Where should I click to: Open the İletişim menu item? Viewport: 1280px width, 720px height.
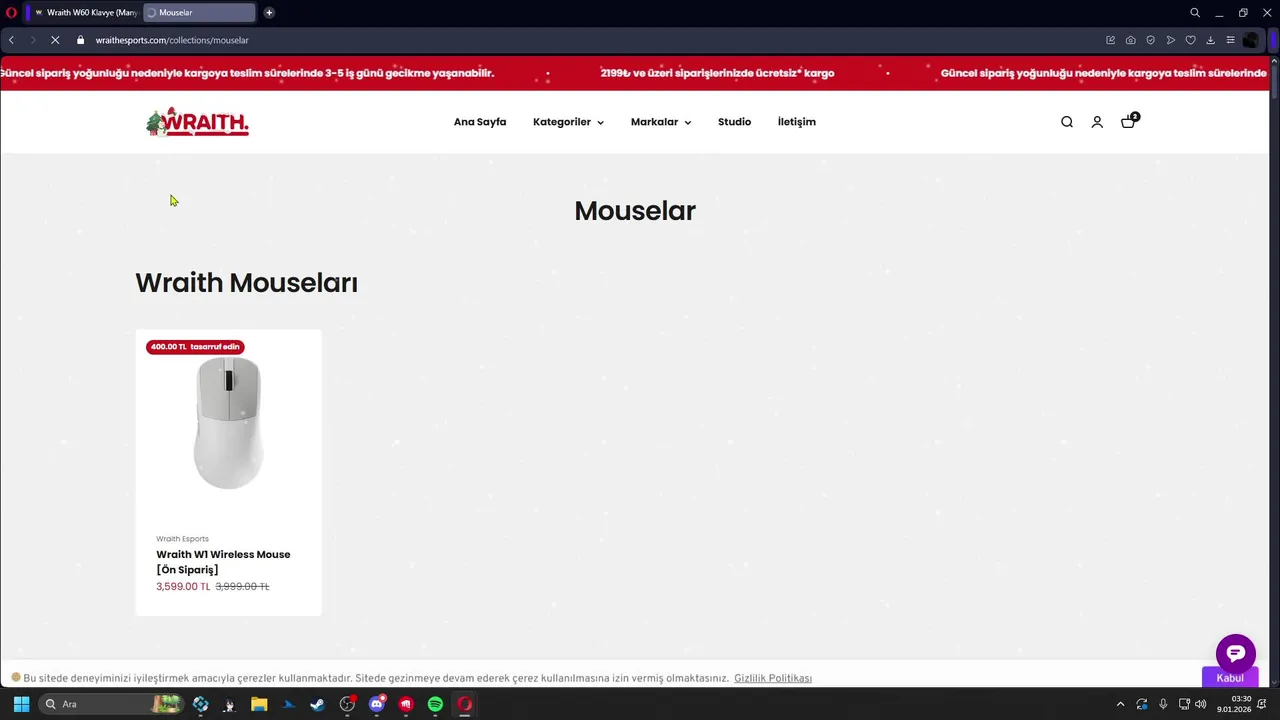[797, 122]
